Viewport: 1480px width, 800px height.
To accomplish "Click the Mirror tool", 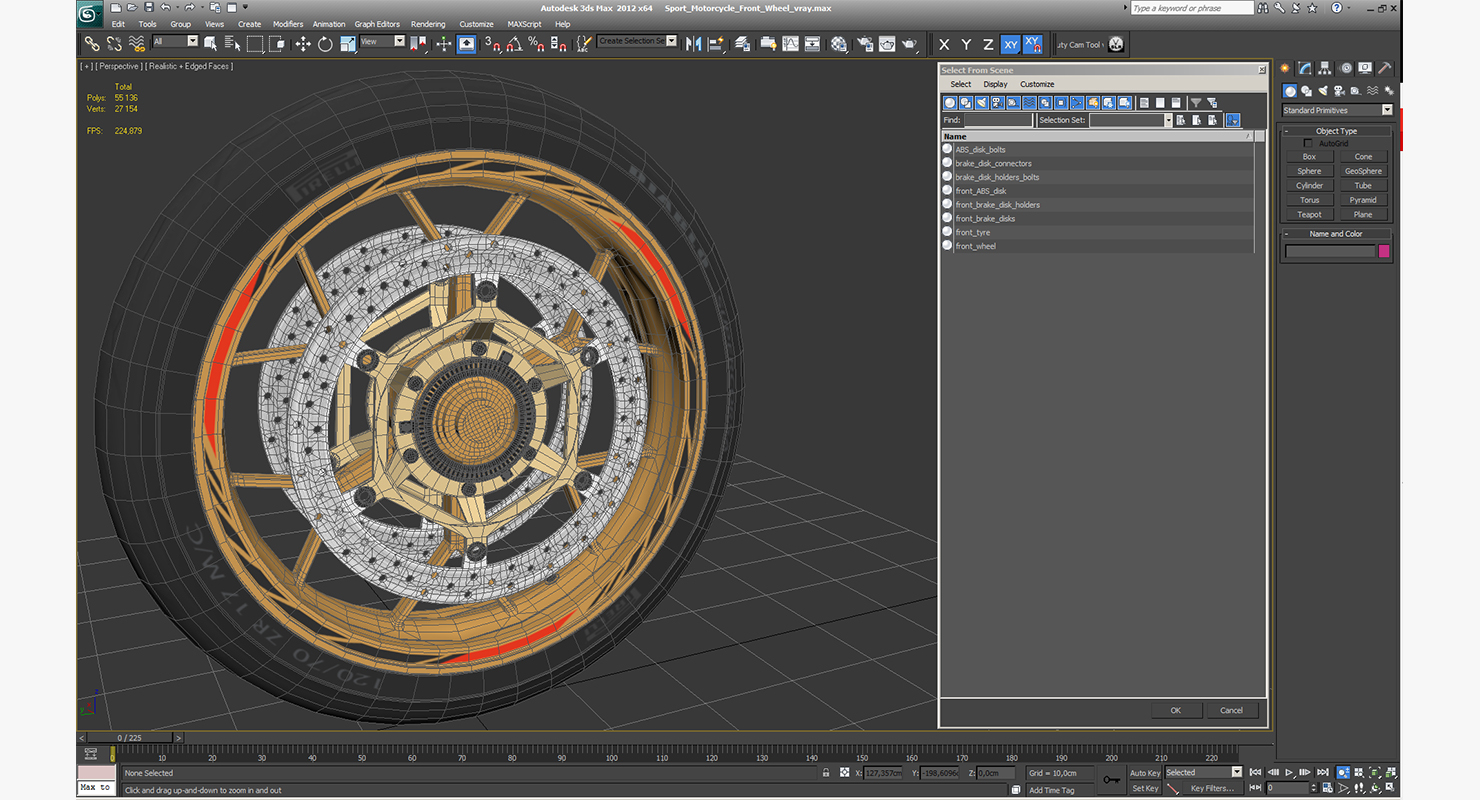I will coord(693,44).
